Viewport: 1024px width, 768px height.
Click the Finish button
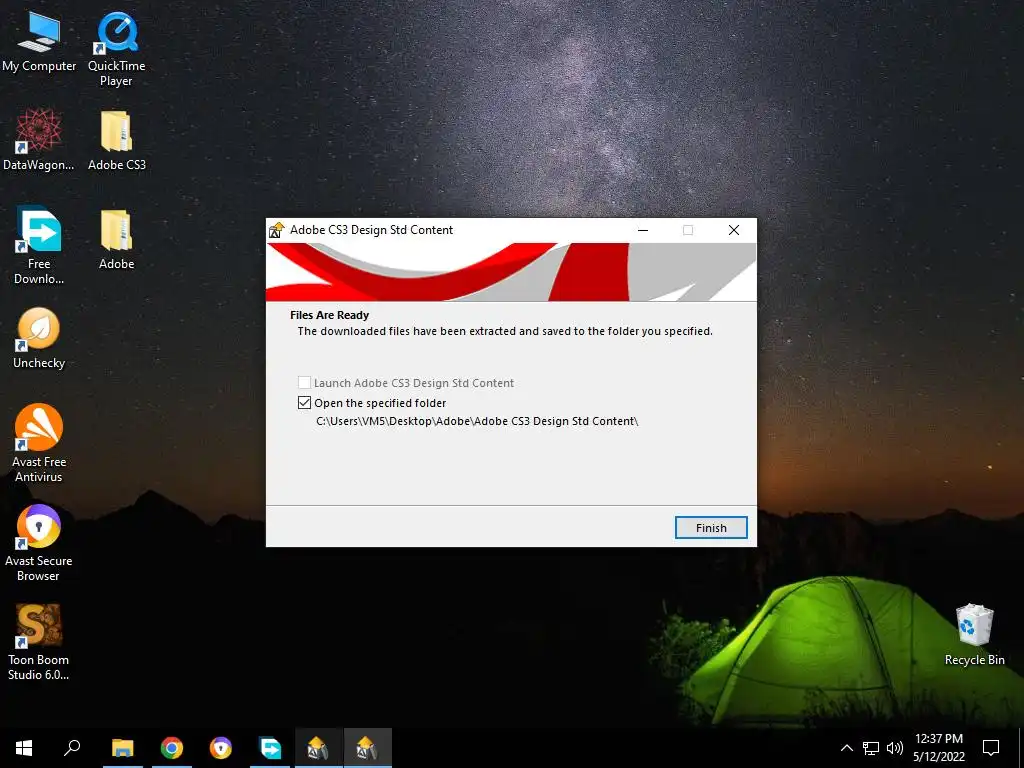tap(711, 528)
